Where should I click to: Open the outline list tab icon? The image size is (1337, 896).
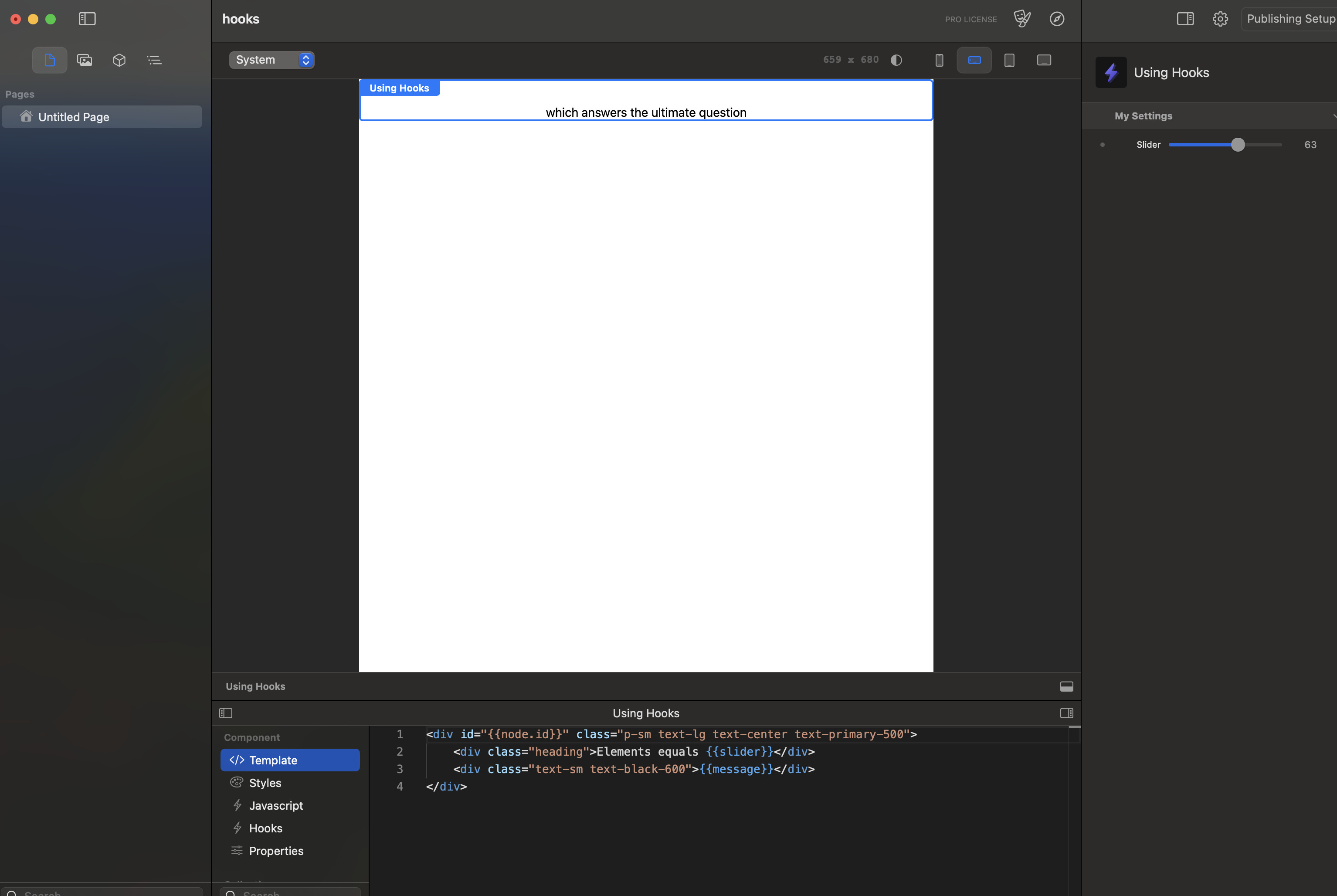(154, 60)
